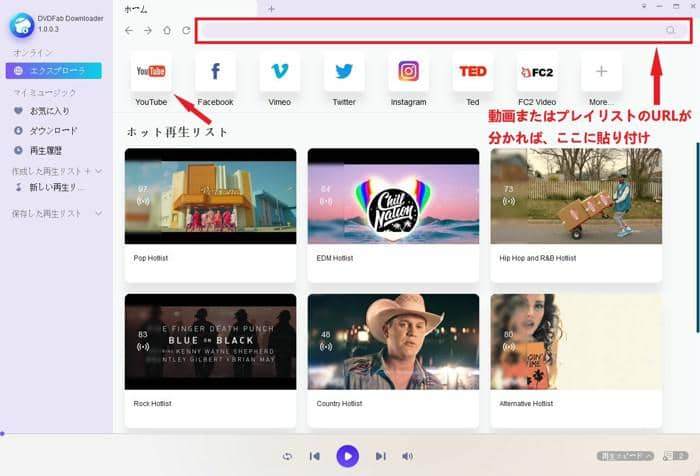Click the search magnifier in URL bar
700x476 pixels.
671,30
